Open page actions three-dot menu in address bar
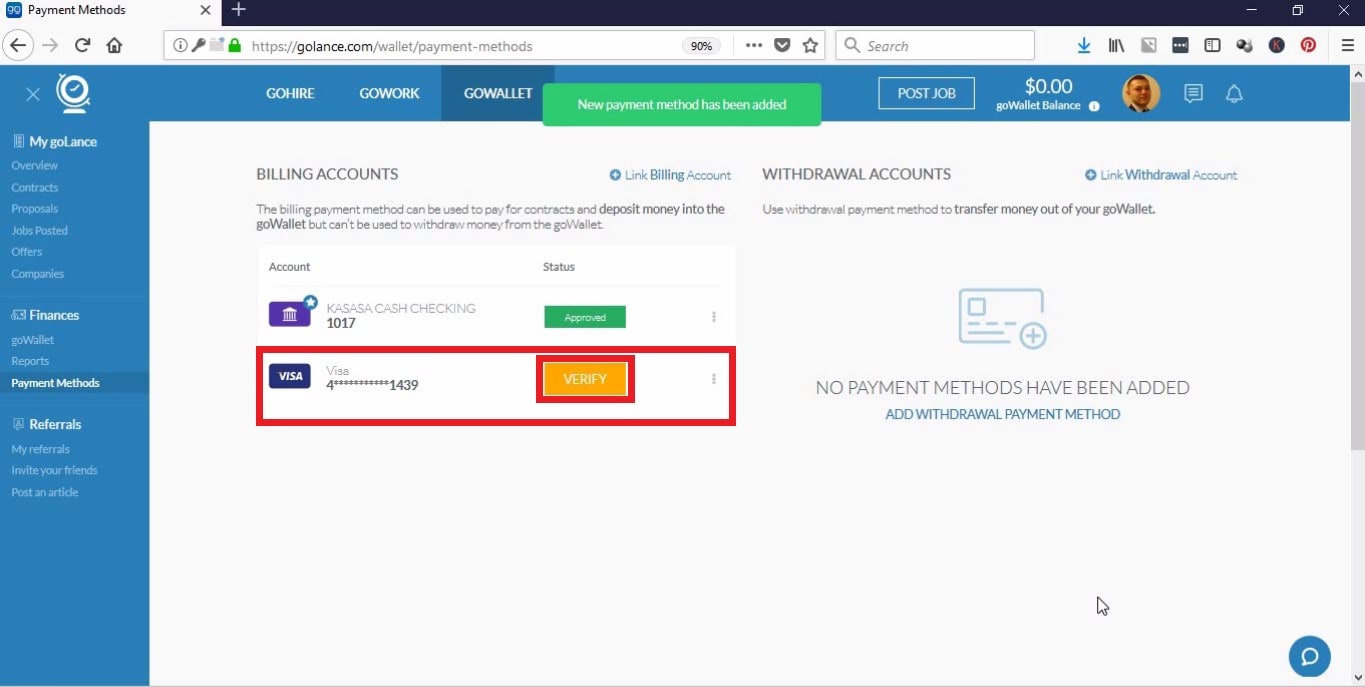Viewport: 1365px width, 687px height. (754, 45)
